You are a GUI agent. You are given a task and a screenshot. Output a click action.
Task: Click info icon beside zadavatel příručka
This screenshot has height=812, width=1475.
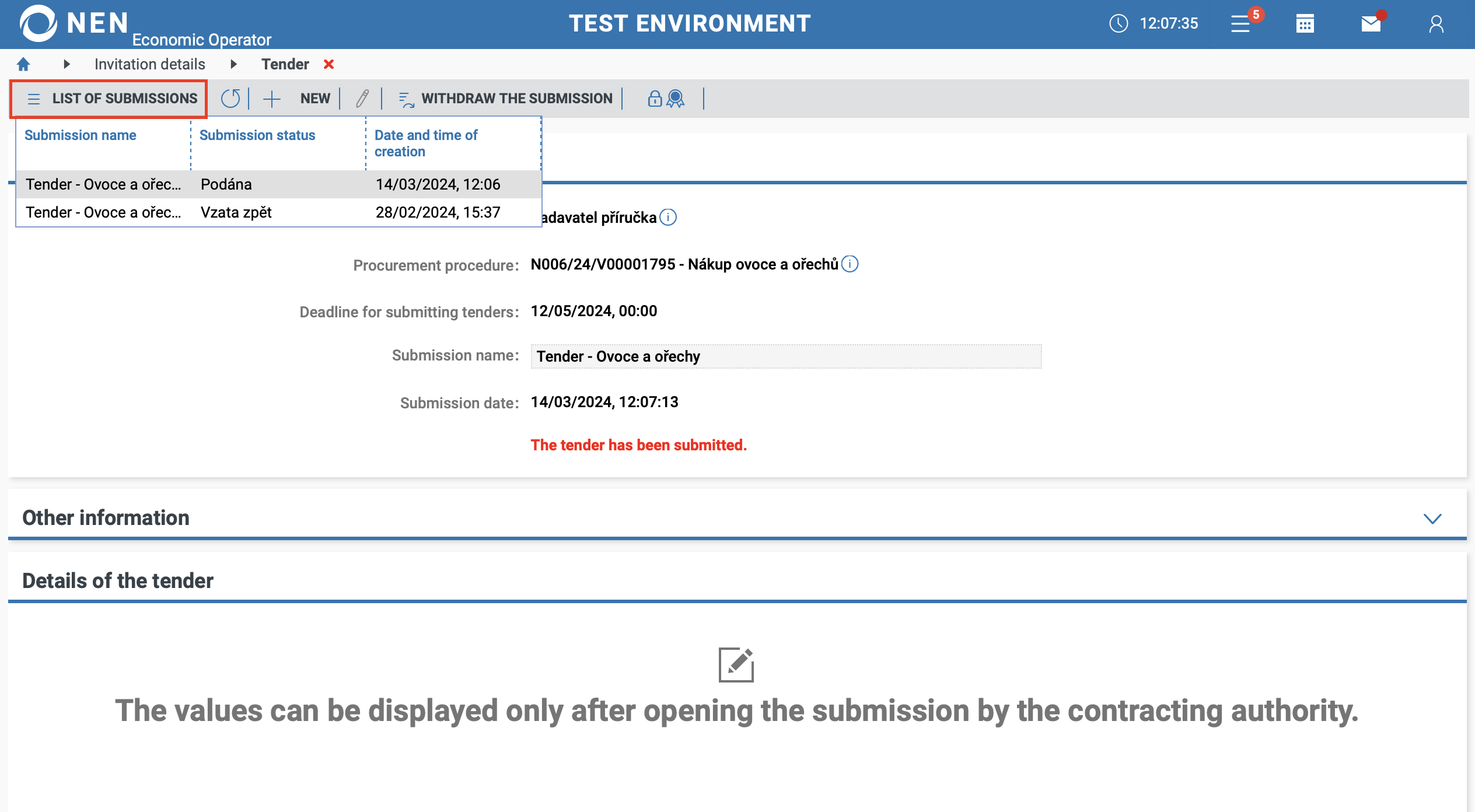coord(668,218)
